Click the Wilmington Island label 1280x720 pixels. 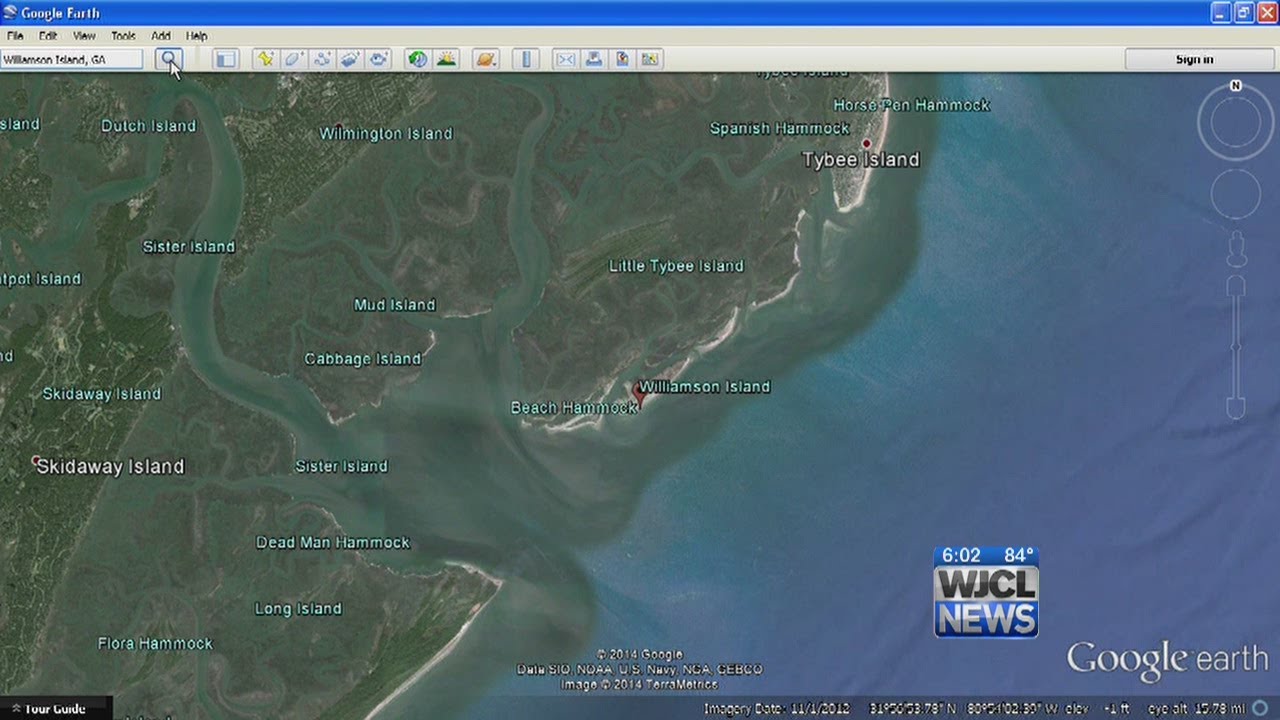(386, 134)
